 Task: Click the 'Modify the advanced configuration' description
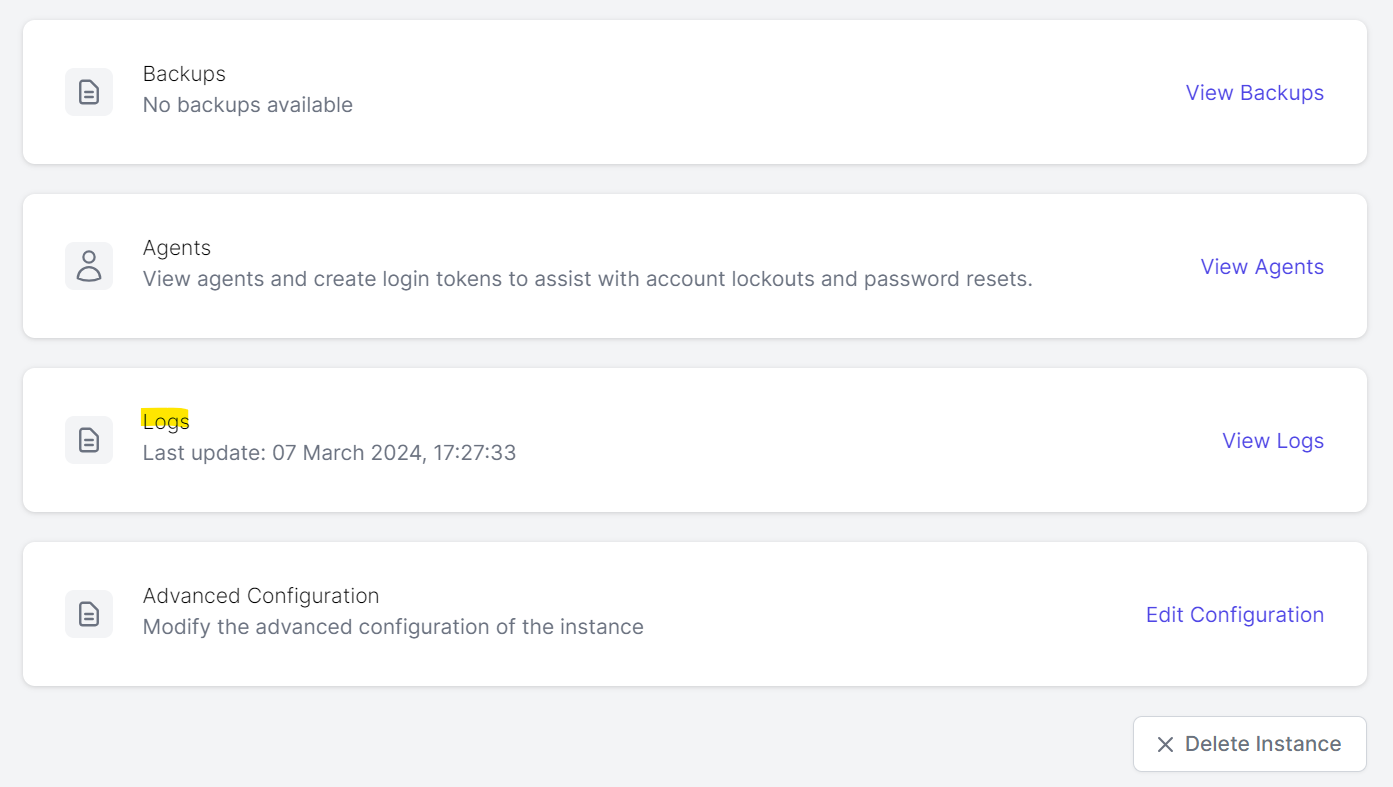pos(393,627)
